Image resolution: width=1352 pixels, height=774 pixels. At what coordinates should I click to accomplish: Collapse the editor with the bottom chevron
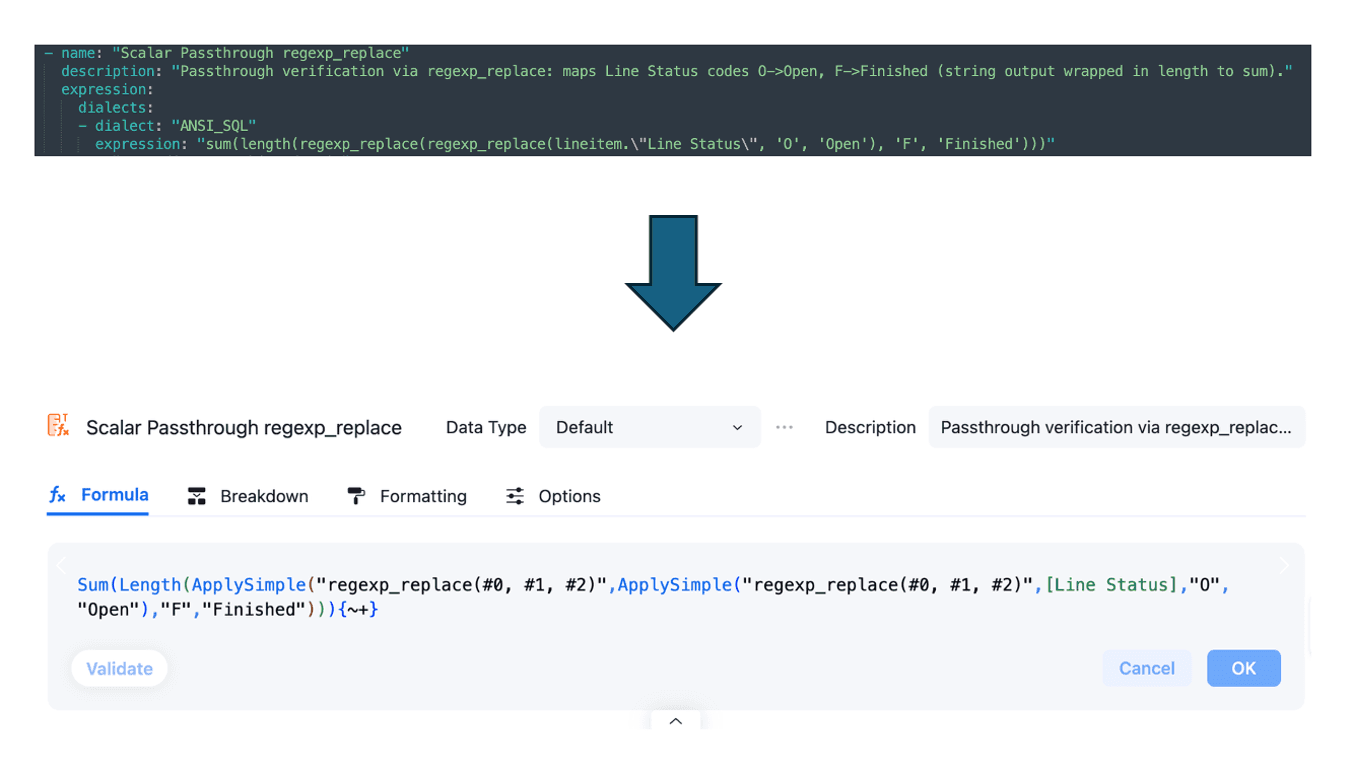676,721
